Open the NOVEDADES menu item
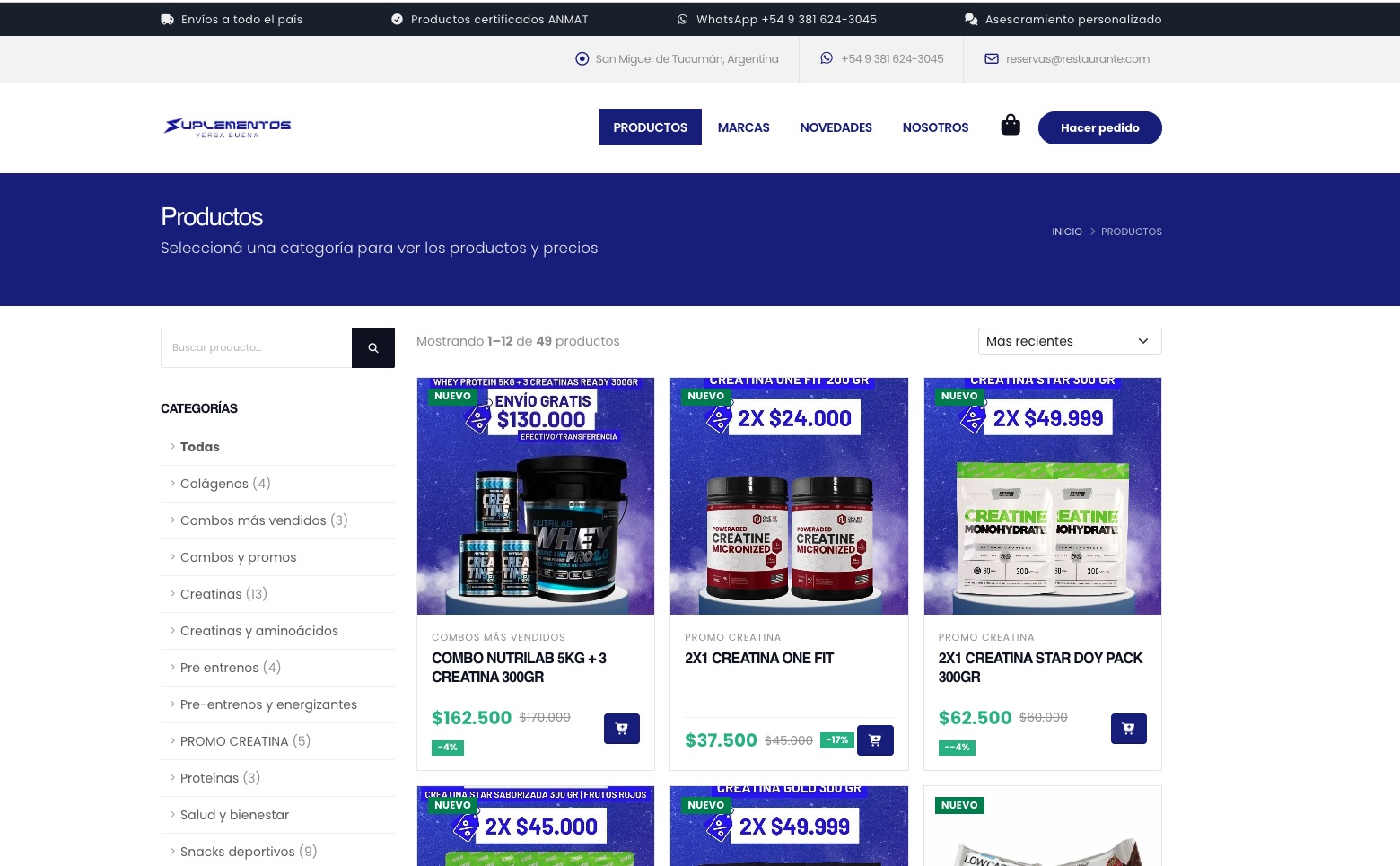 (x=836, y=127)
